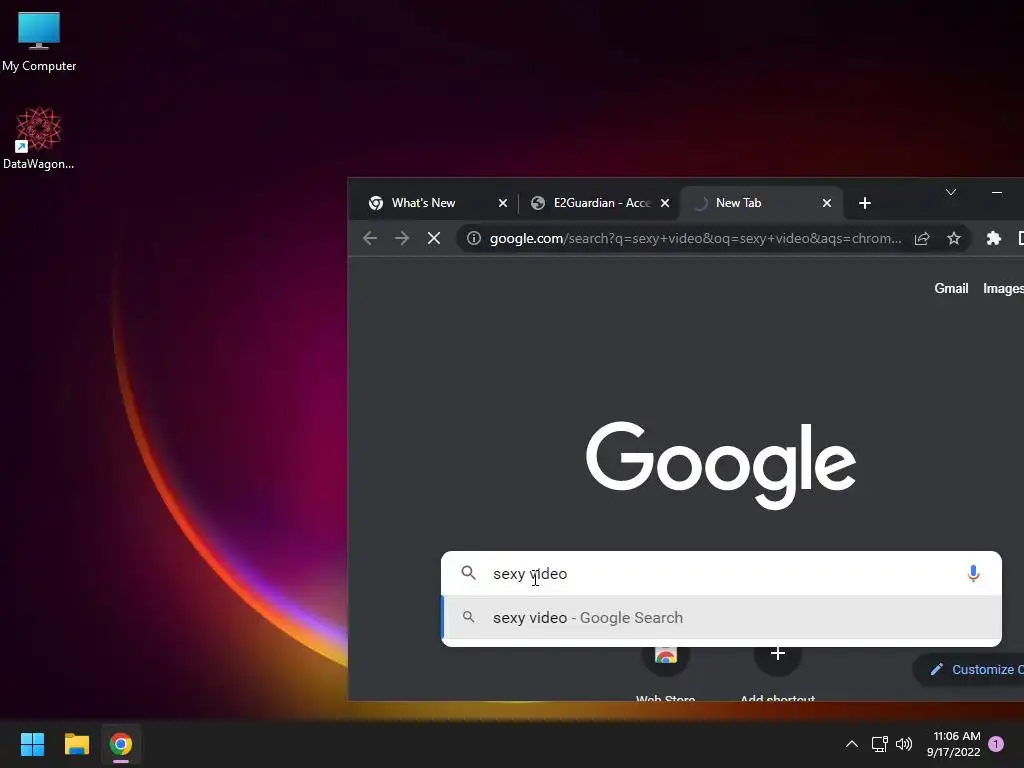Bookmark this tab with the star

(x=954, y=238)
